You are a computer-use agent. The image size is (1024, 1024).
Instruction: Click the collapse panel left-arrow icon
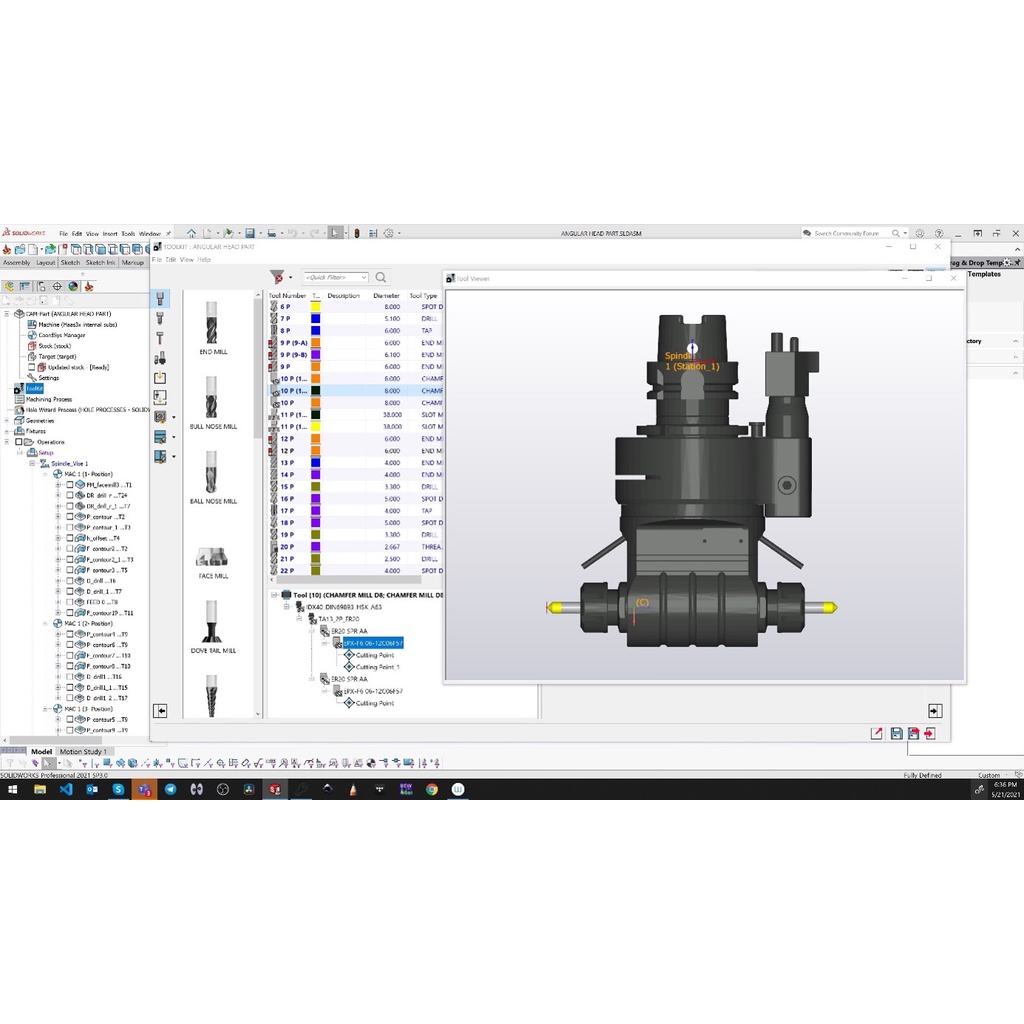click(x=160, y=710)
